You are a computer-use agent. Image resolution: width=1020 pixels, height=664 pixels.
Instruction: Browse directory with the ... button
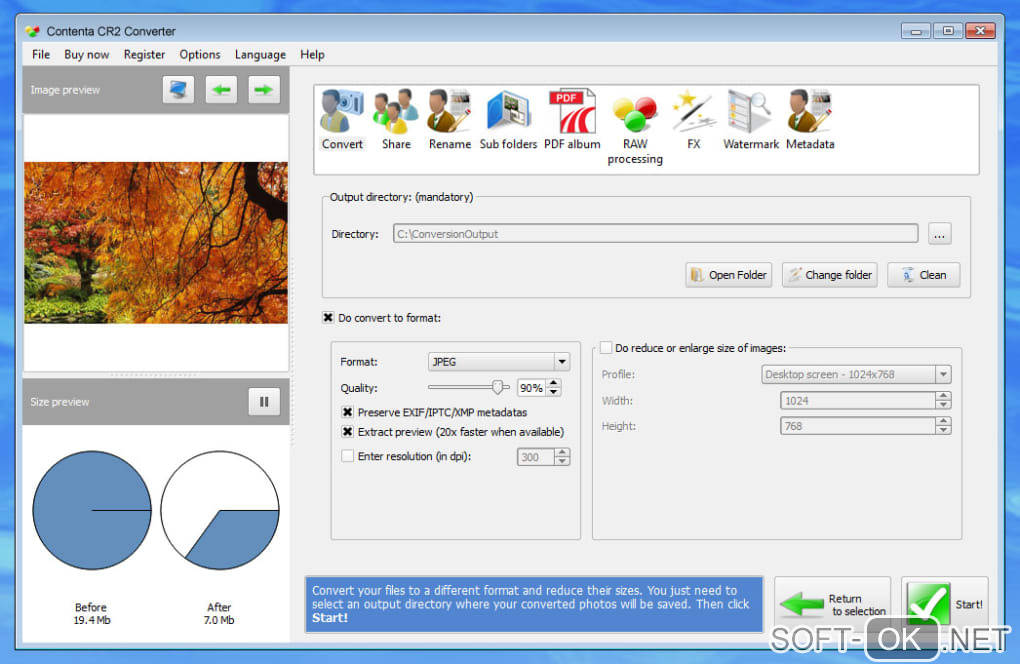[x=939, y=234]
